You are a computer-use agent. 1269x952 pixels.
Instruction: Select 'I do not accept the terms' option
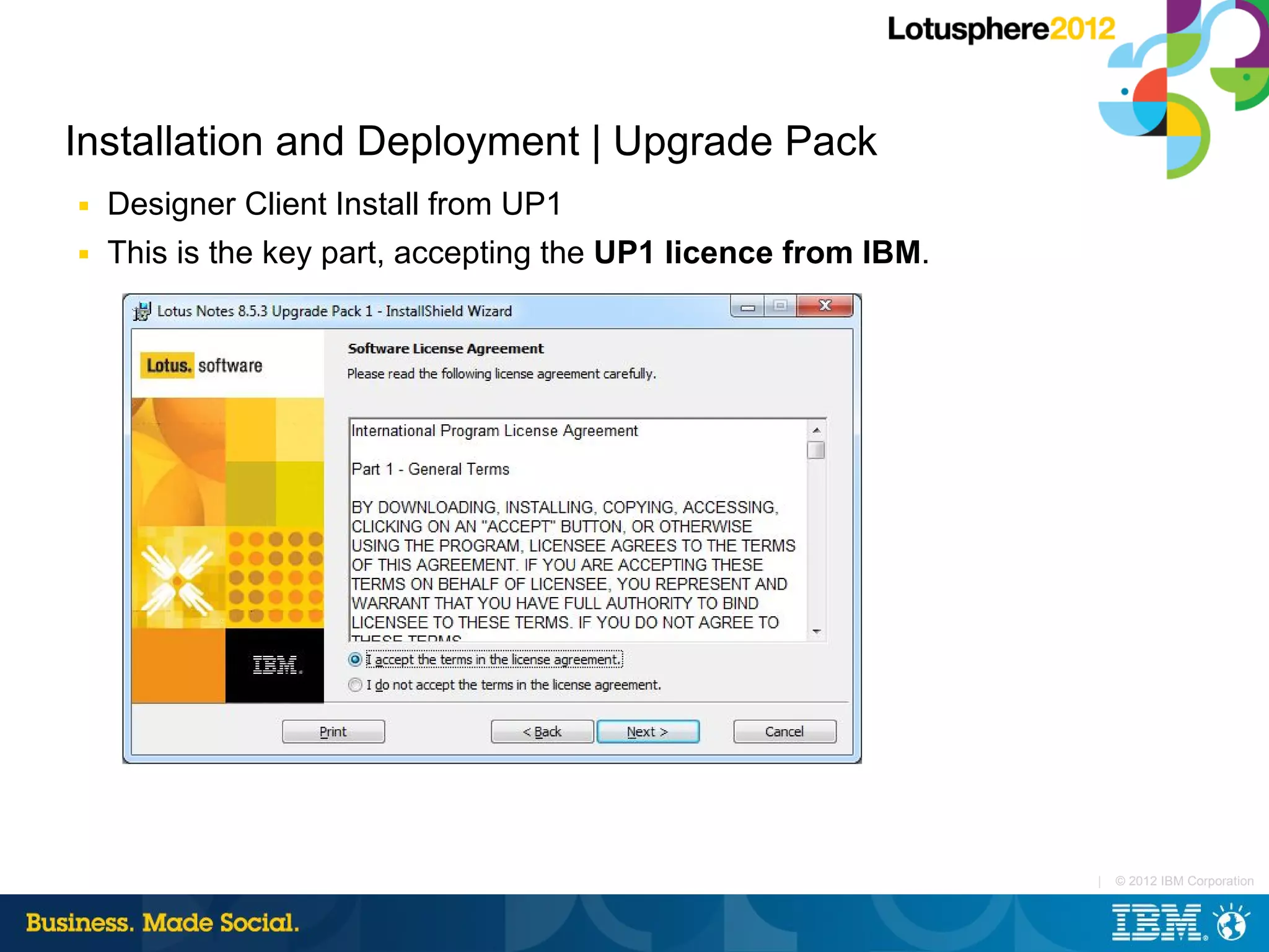click(x=355, y=685)
